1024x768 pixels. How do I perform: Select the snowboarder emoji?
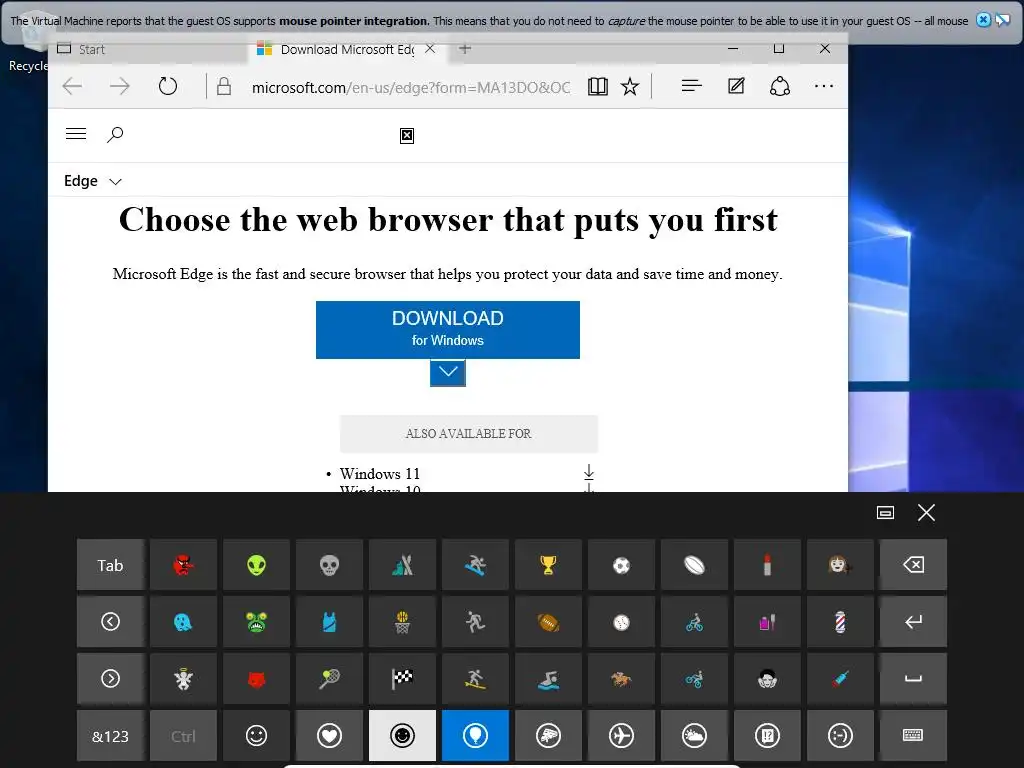pos(475,565)
